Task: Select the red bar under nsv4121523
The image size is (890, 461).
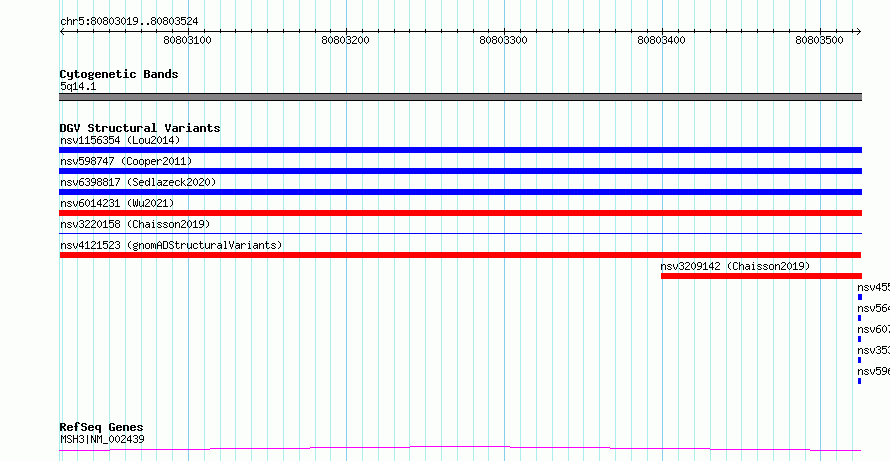Action: 460,255
